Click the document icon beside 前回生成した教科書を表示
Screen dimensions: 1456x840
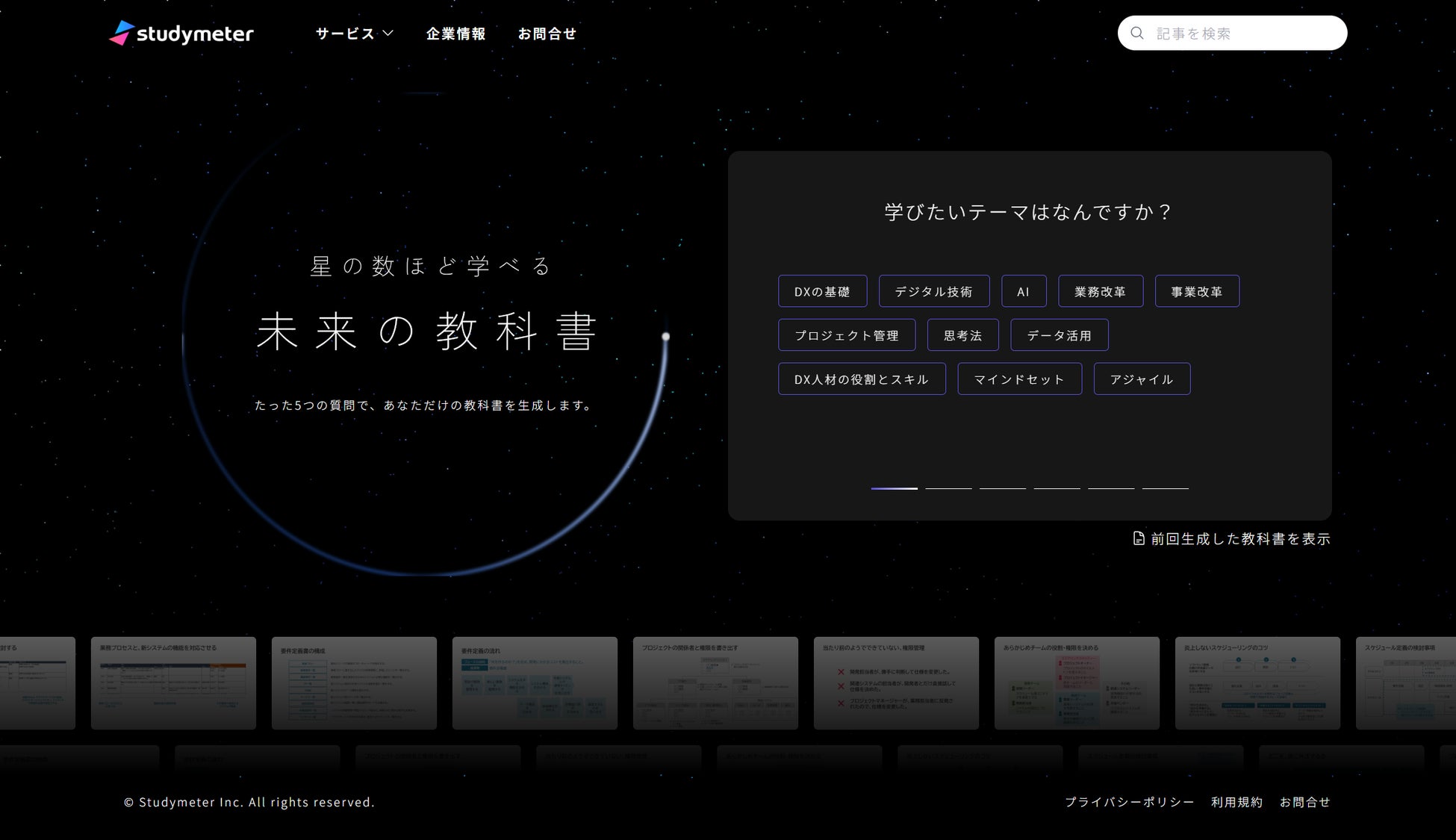(x=1139, y=538)
